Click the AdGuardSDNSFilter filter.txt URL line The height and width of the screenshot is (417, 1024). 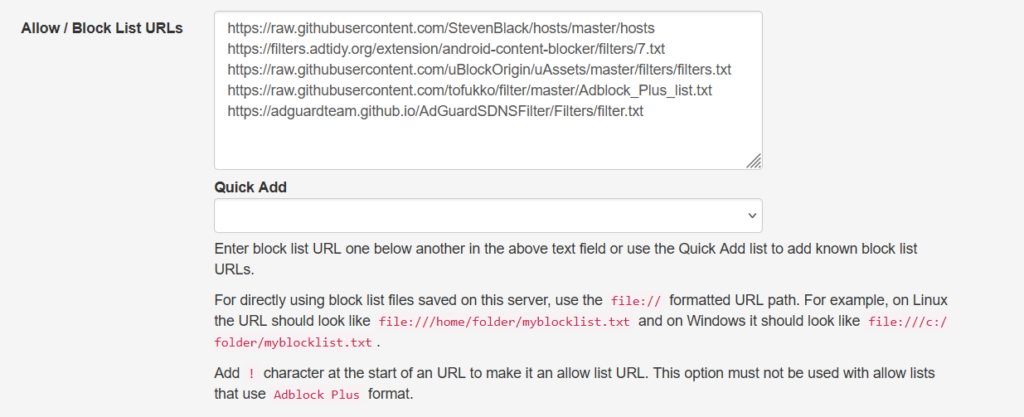click(435, 112)
